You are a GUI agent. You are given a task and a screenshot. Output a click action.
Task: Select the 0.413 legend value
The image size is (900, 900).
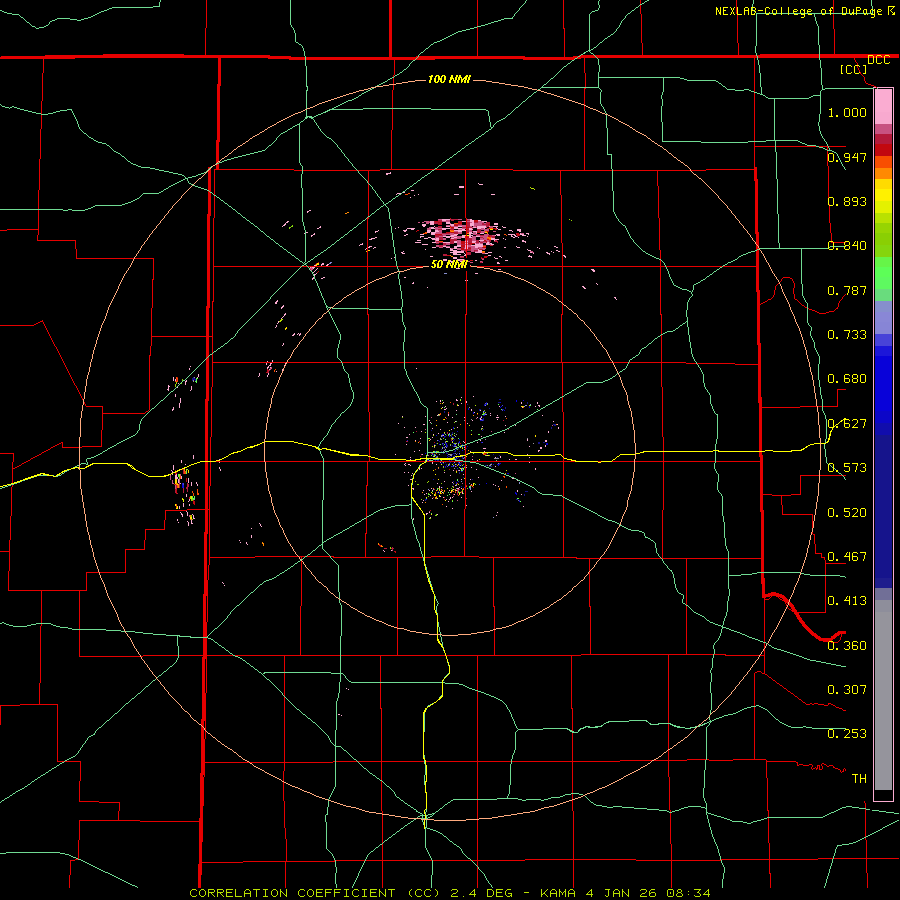(x=847, y=601)
